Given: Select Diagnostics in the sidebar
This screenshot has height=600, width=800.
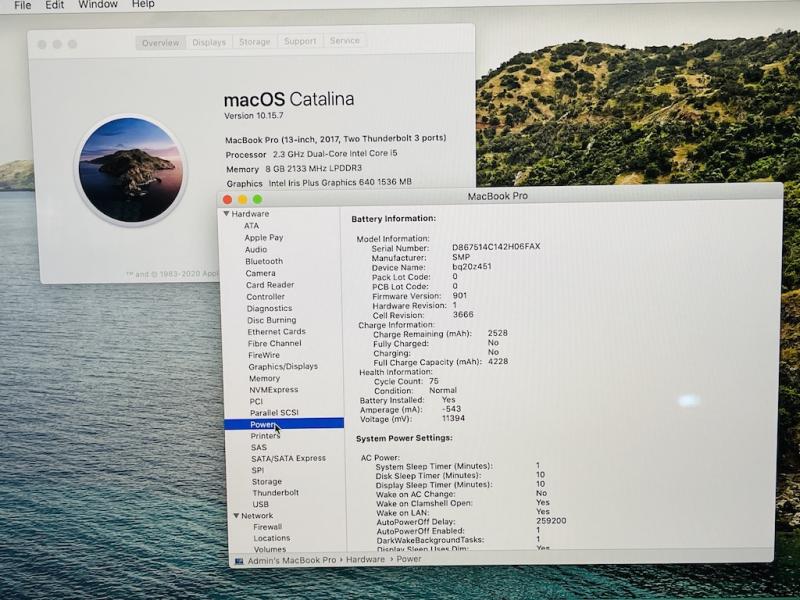Looking at the screenshot, I should pyautogui.click(x=269, y=308).
